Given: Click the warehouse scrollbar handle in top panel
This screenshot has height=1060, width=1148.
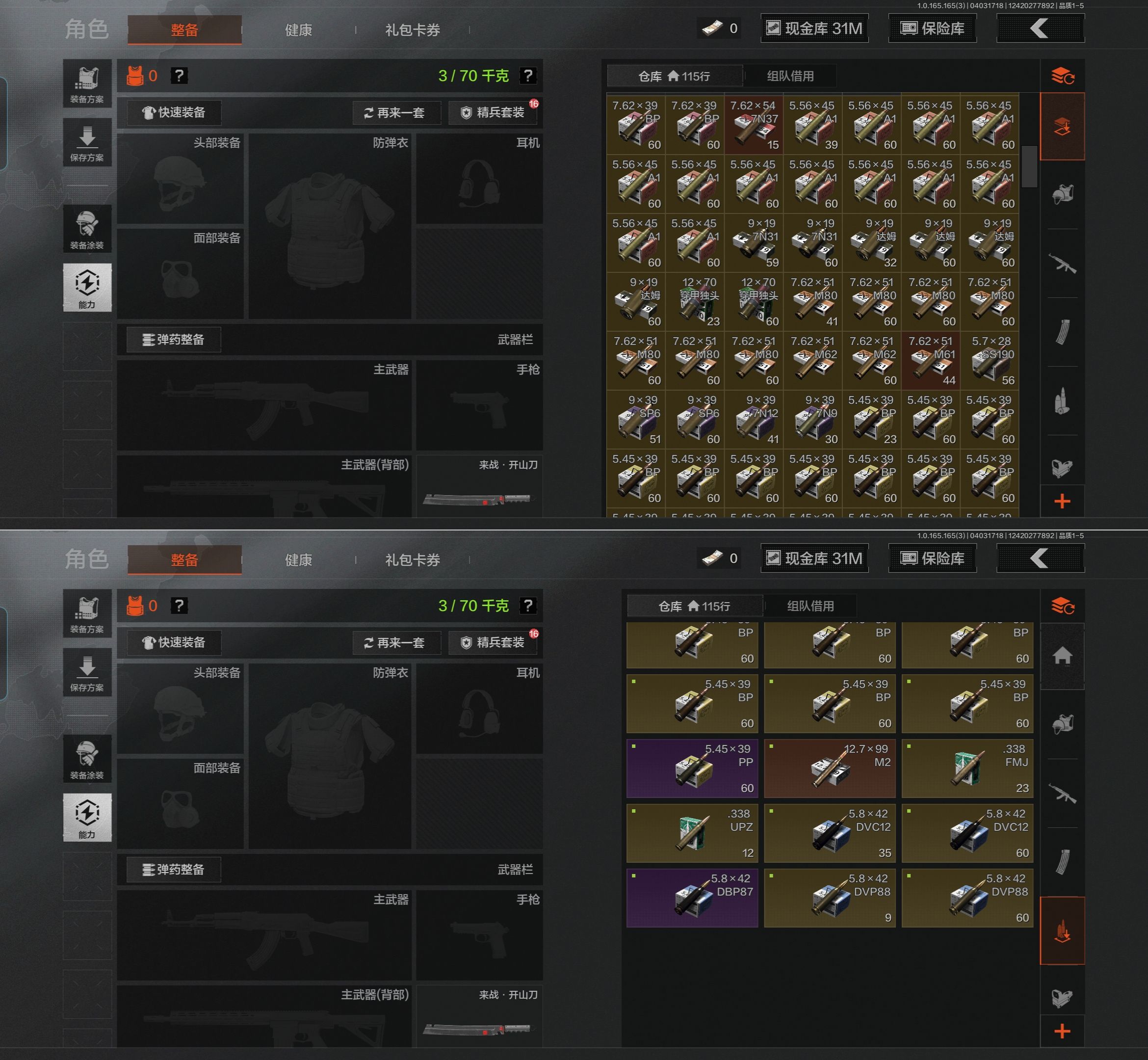Looking at the screenshot, I should coord(1029,166).
